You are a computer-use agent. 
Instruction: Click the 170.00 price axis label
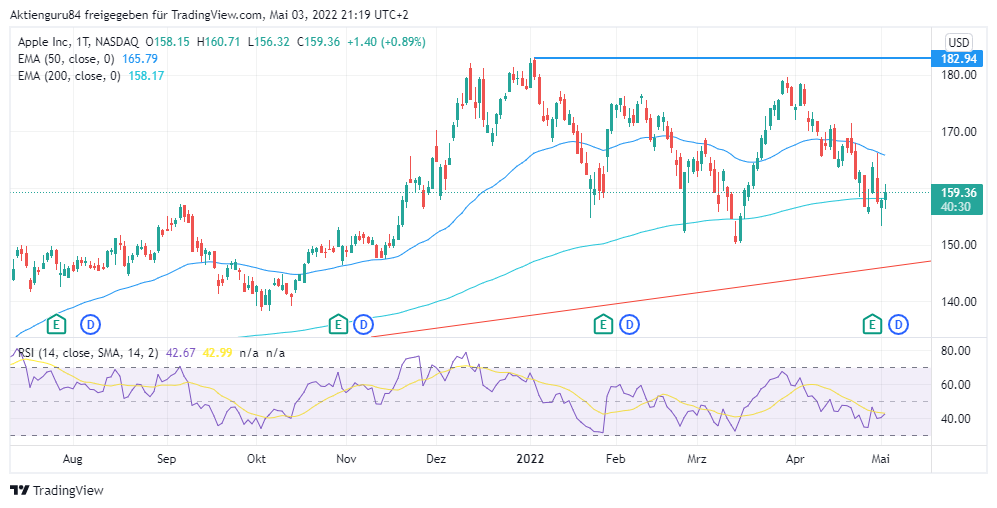[x=959, y=132]
